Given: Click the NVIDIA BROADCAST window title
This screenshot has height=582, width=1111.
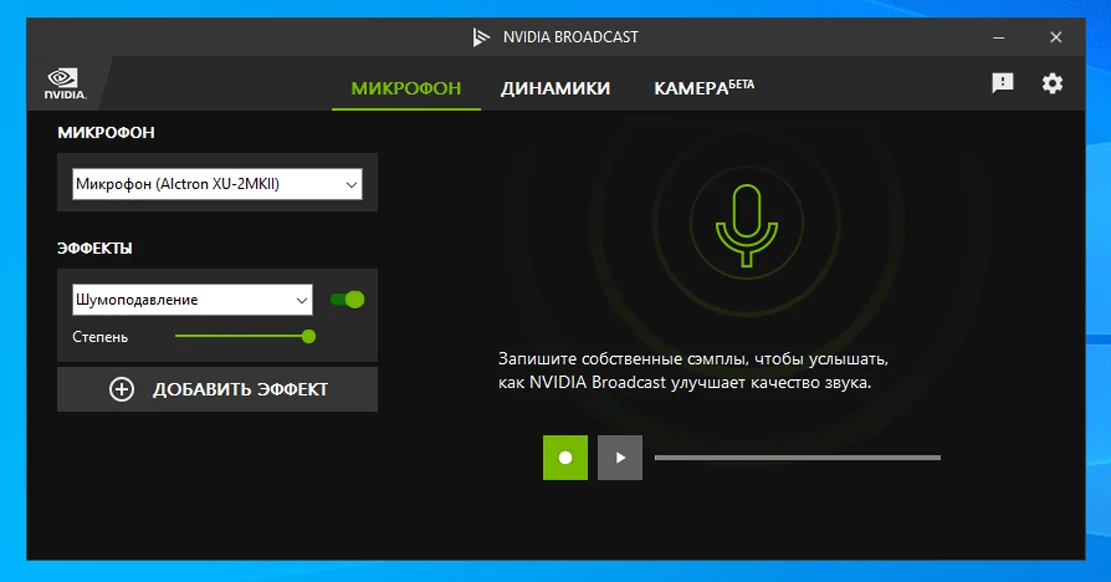Looking at the screenshot, I should pyautogui.click(x=570, y=37).
